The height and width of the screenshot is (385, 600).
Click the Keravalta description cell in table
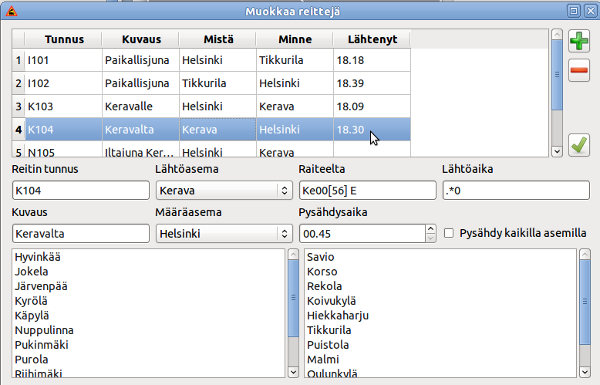(x=141, y=129)
